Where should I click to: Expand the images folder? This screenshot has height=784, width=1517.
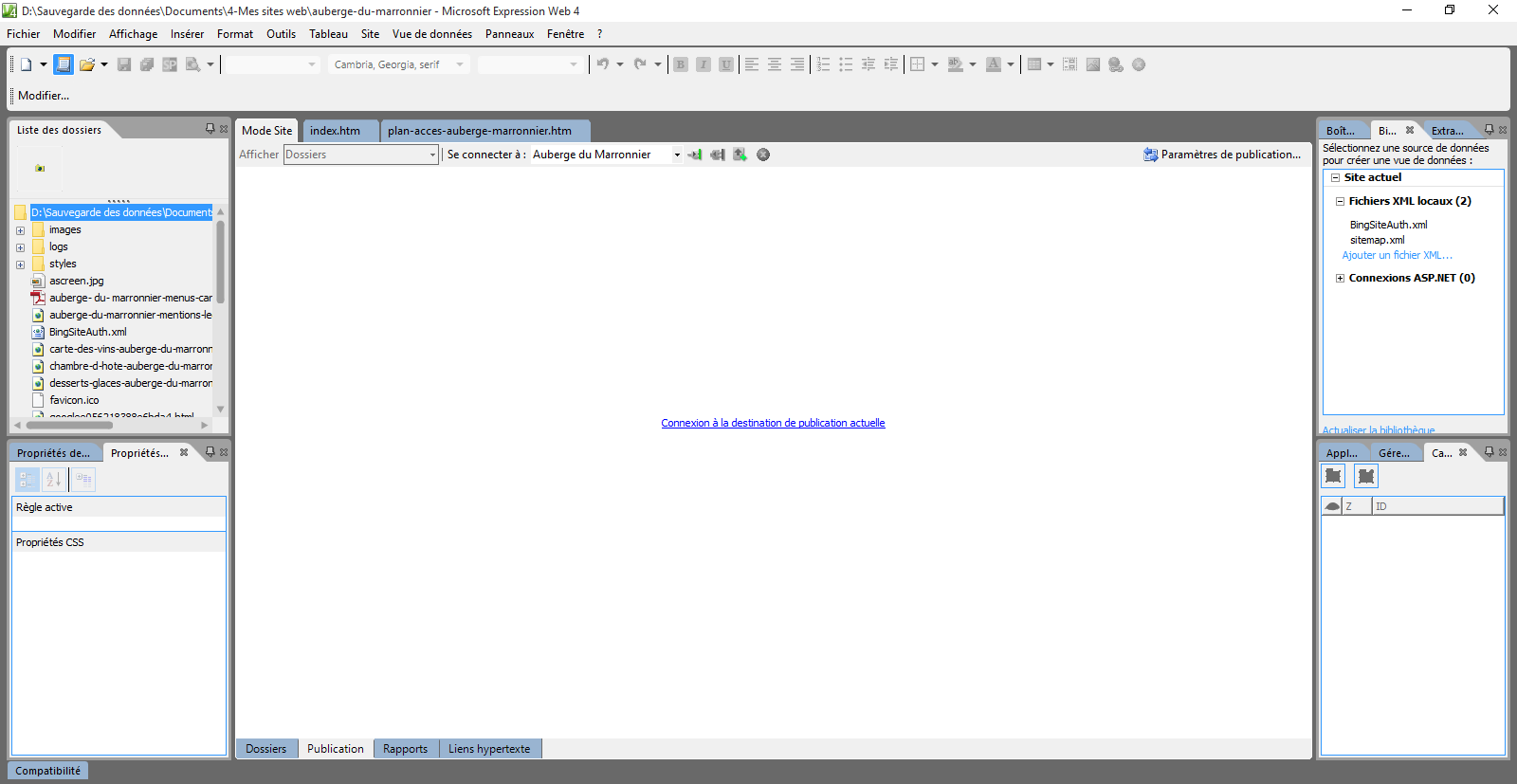[20, 230]
